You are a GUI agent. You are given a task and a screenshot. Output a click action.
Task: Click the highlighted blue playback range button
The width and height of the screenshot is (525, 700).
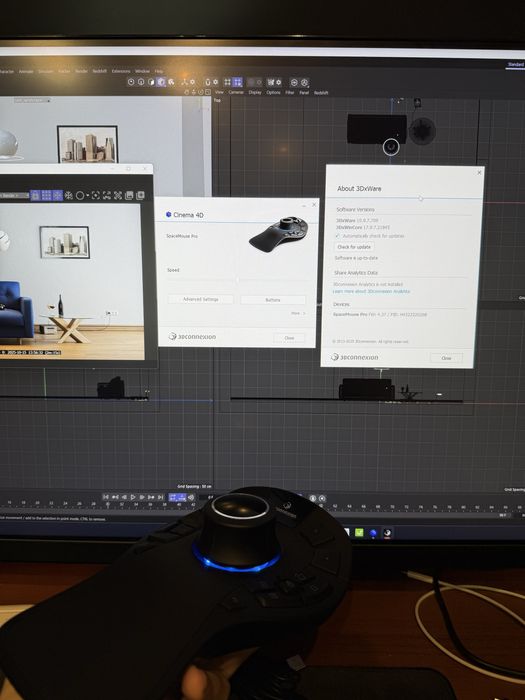point(177,497)
